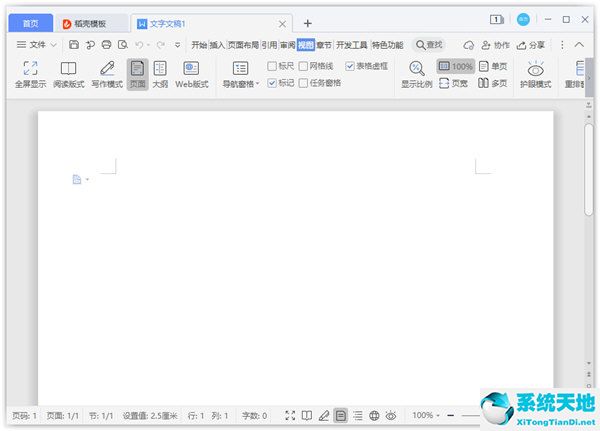This screenshot has height=431, width=600.
Task: Switch to Web版式 layout view
Action: (191, 74)
